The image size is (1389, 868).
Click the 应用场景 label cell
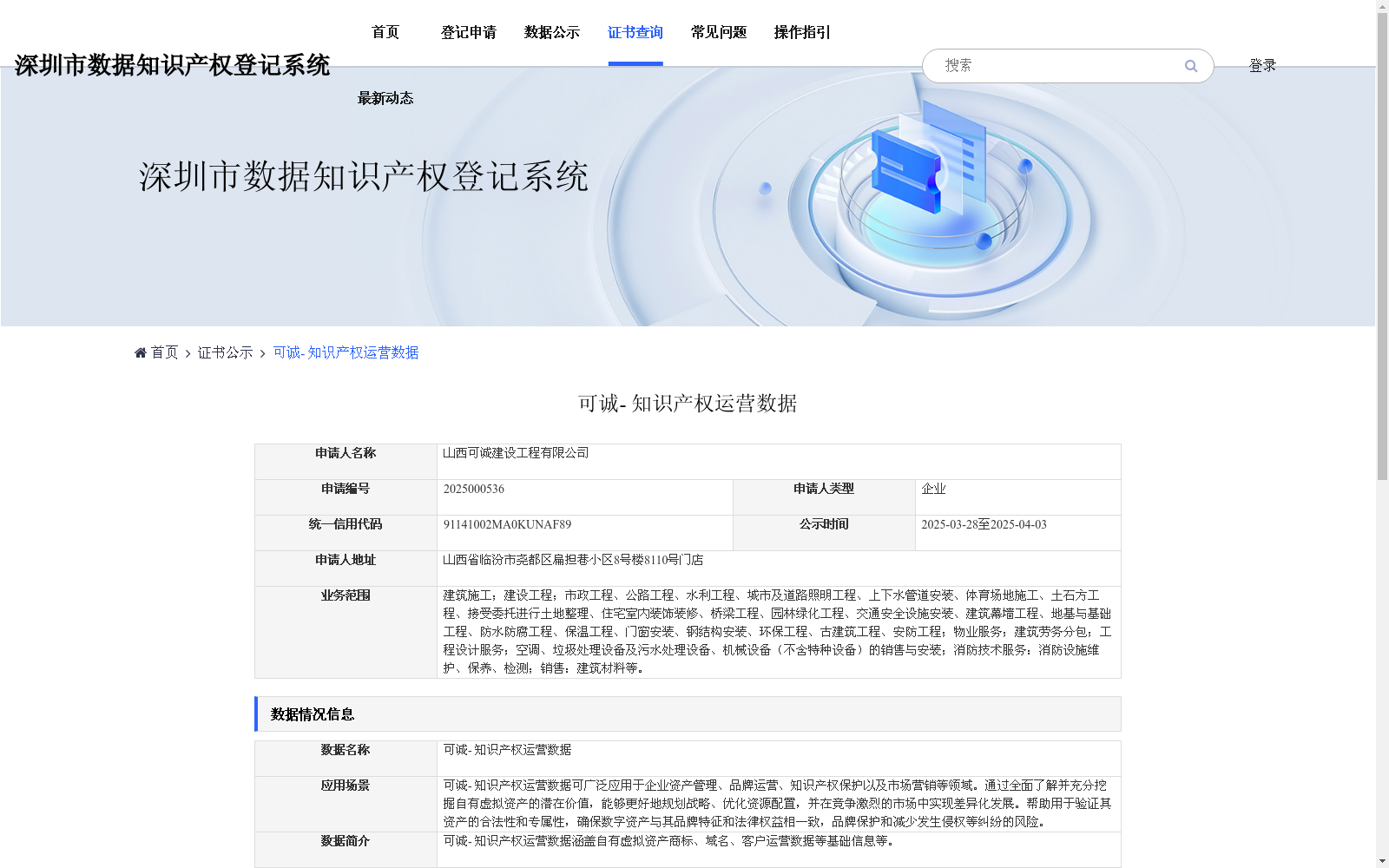coord(346,804)
